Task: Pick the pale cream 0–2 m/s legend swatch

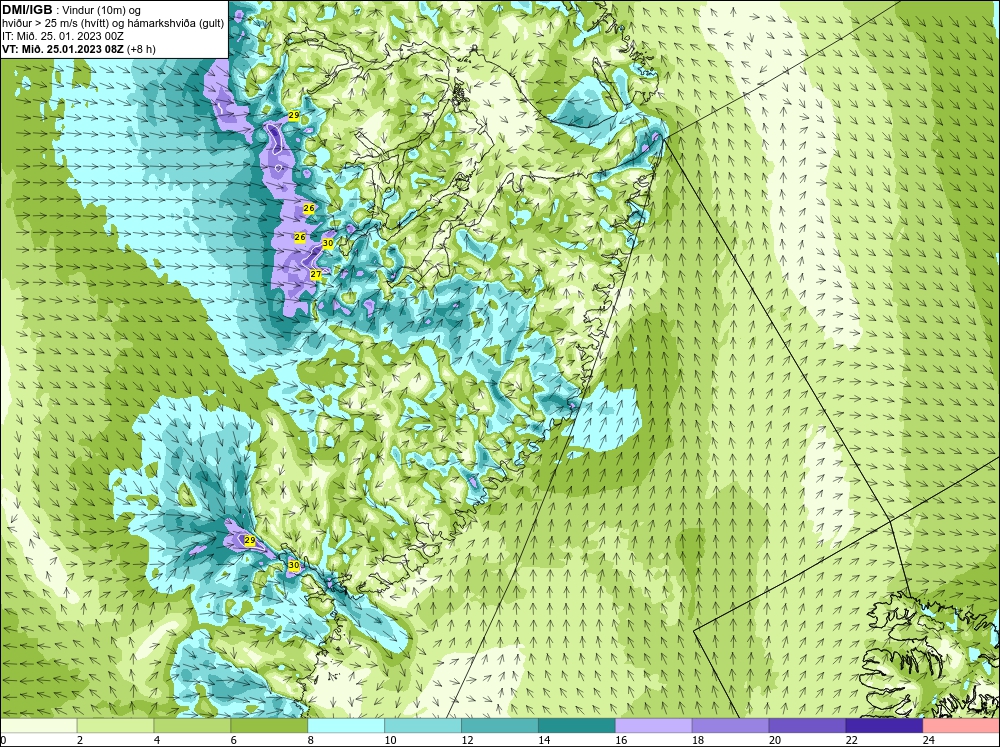Action: (x=39, y=726)
